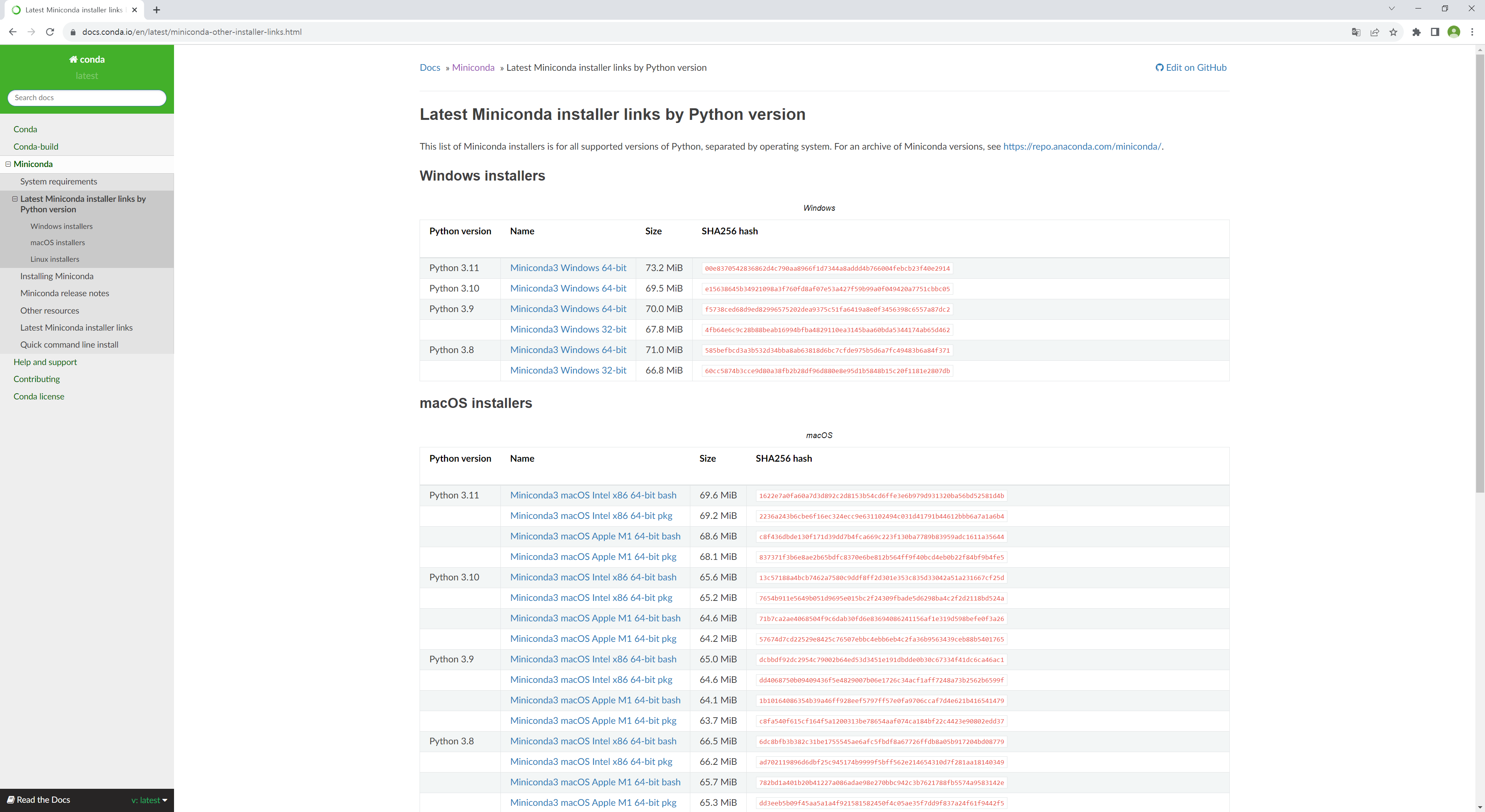Reload the current page
The image size is (1485, 812).
click(50, 32)
